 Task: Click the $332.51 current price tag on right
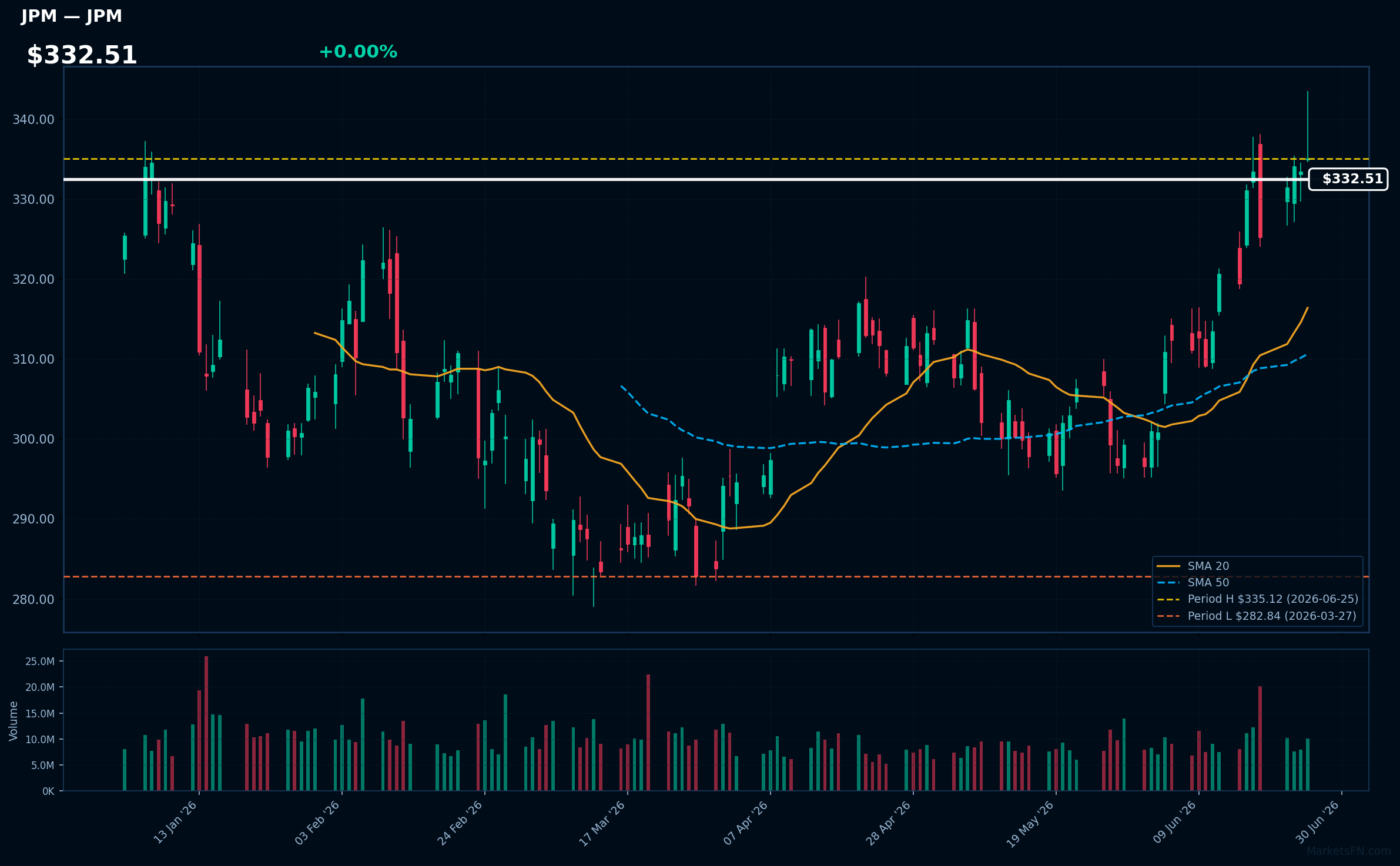coord(1348,179)
